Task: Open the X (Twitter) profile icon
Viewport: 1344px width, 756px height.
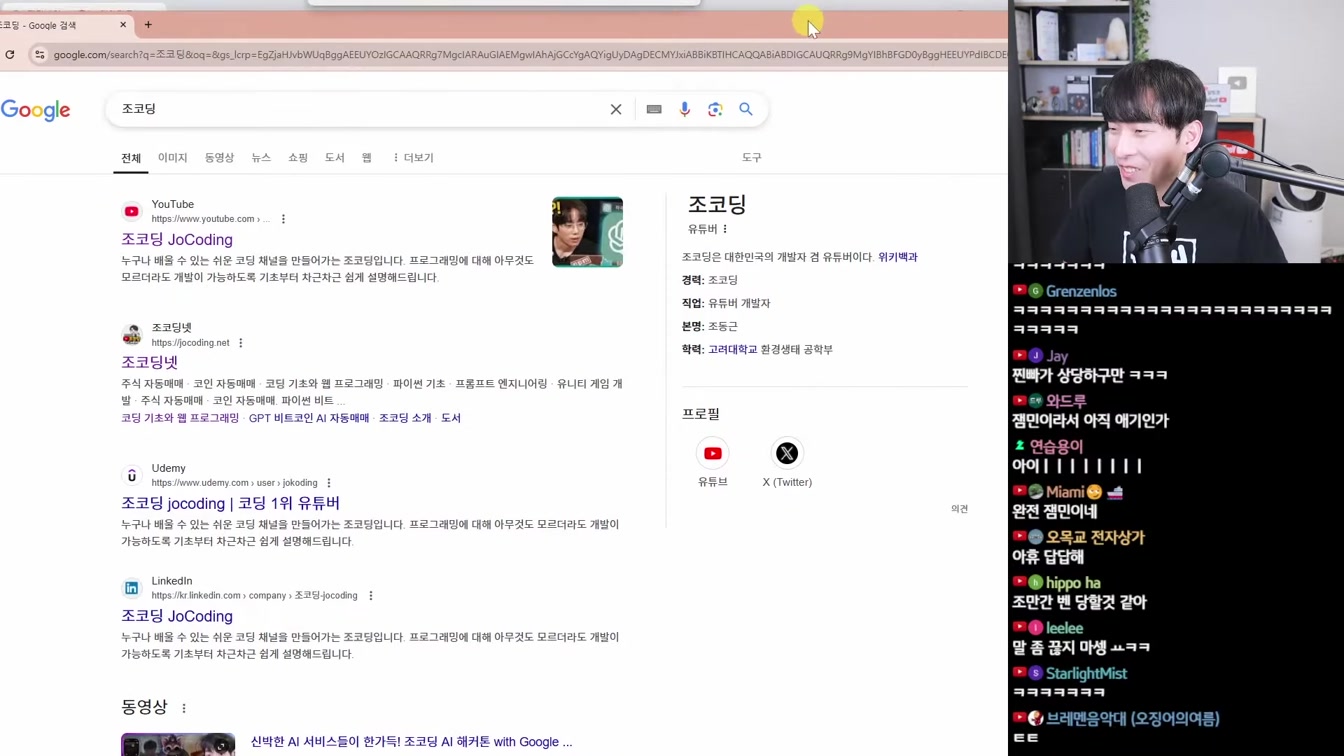Action: pyautogui.click(x=787, y=454)
